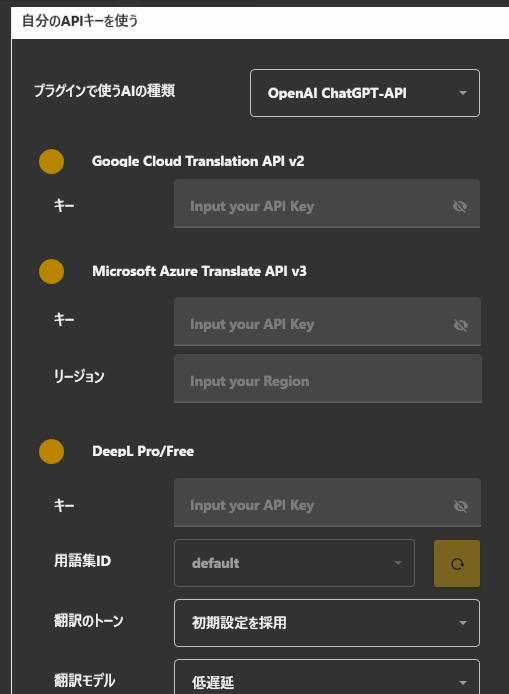Viewport: 509px width, 694px height.
Task: Show the hidden Google Cloud API key
Action: pyautogui.click(x=460, y=206)
